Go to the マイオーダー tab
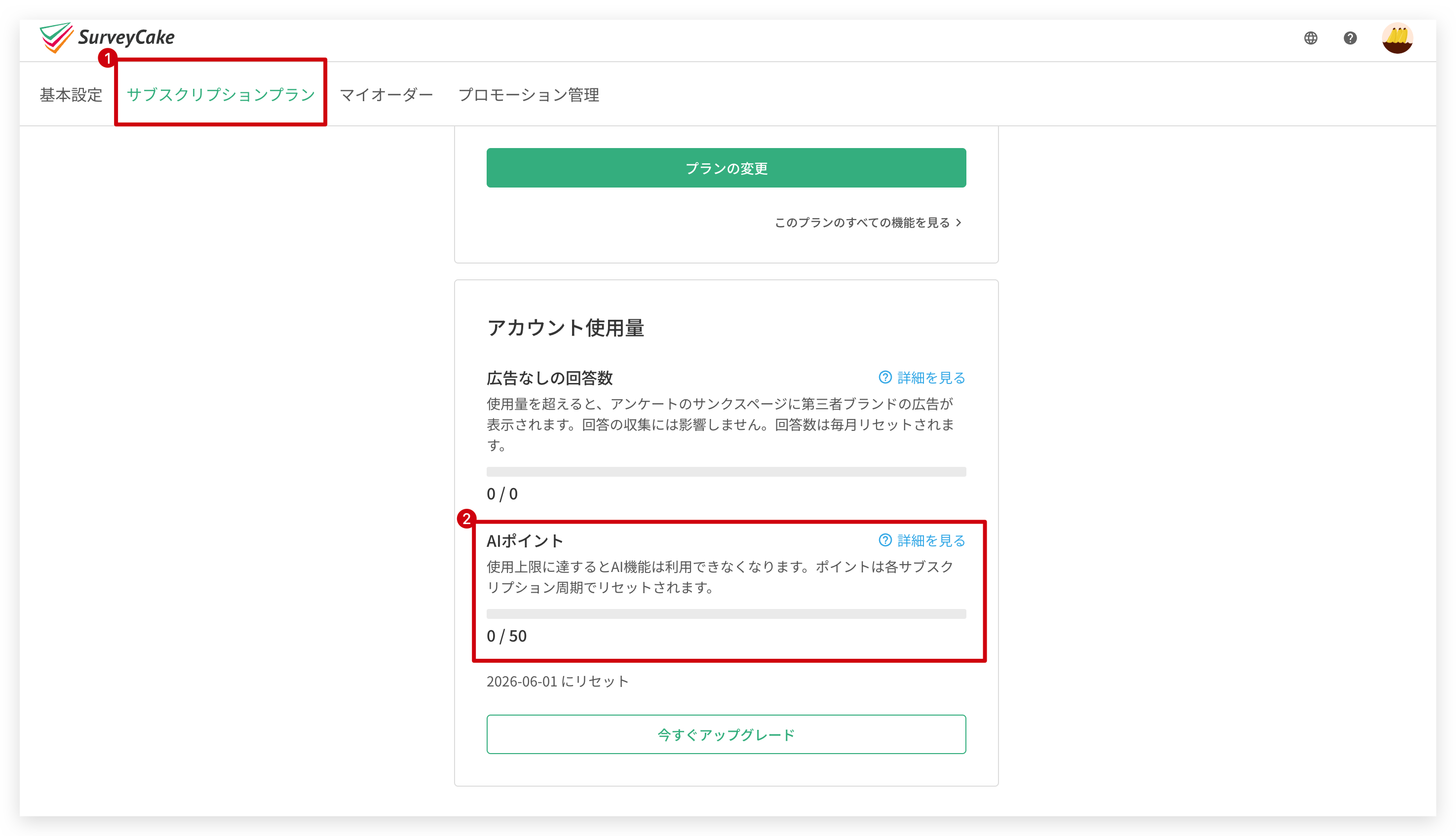The image size is (1456, 836). 386,95
